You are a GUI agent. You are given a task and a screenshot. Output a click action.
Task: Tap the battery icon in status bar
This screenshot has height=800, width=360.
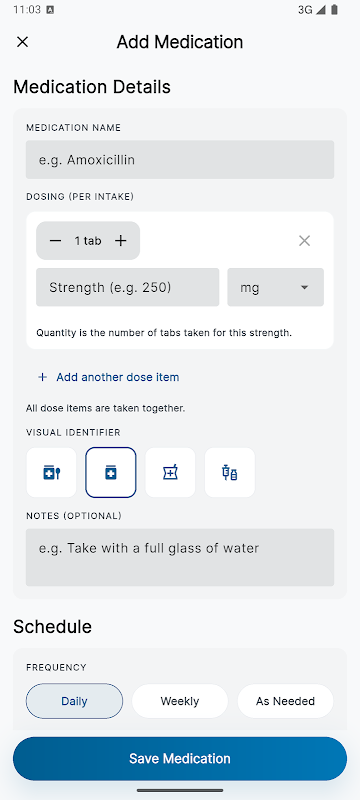(334, 10)
